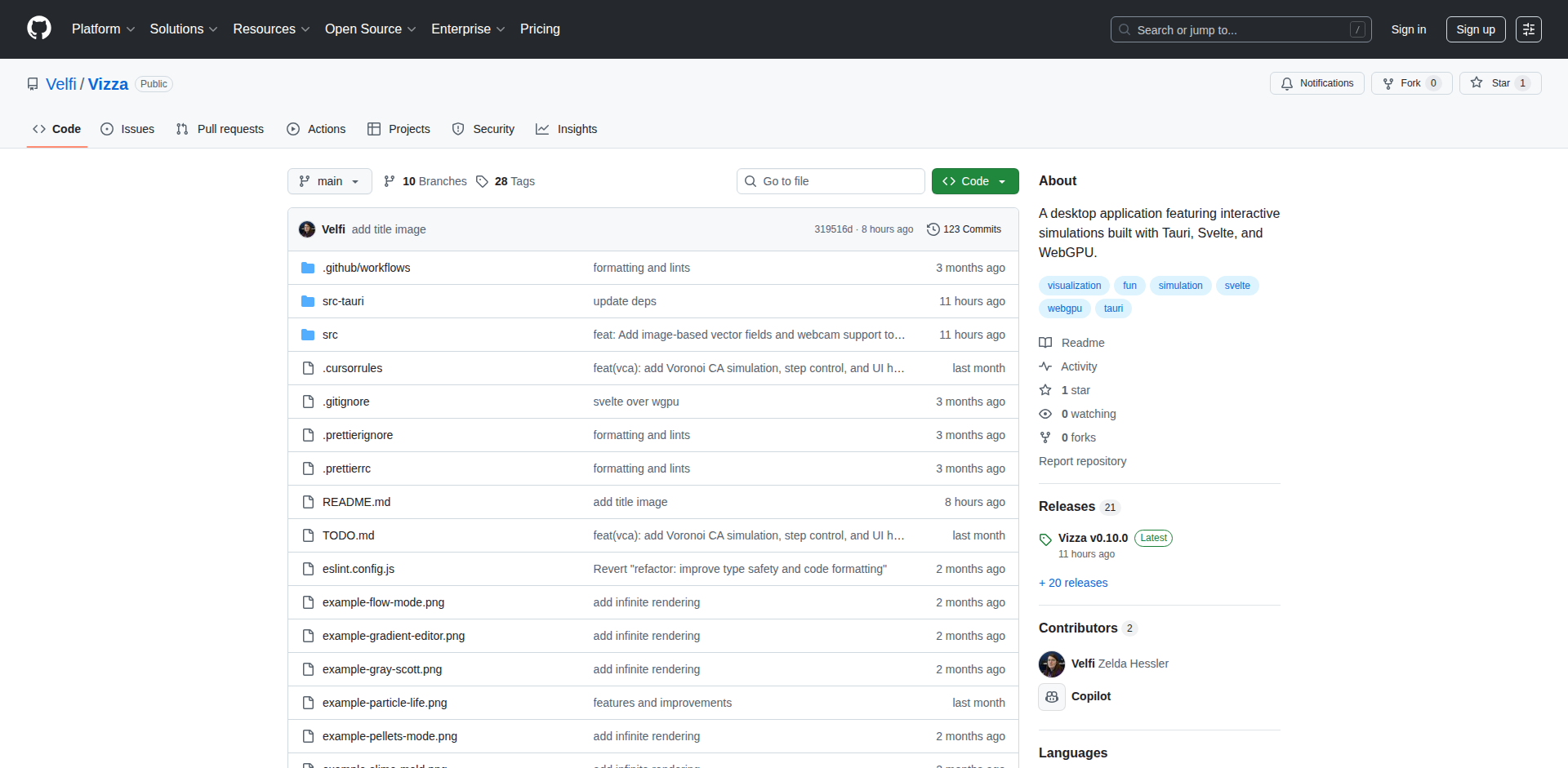
Task: Click the TODO.md file icon
Action: click(308, 535)
